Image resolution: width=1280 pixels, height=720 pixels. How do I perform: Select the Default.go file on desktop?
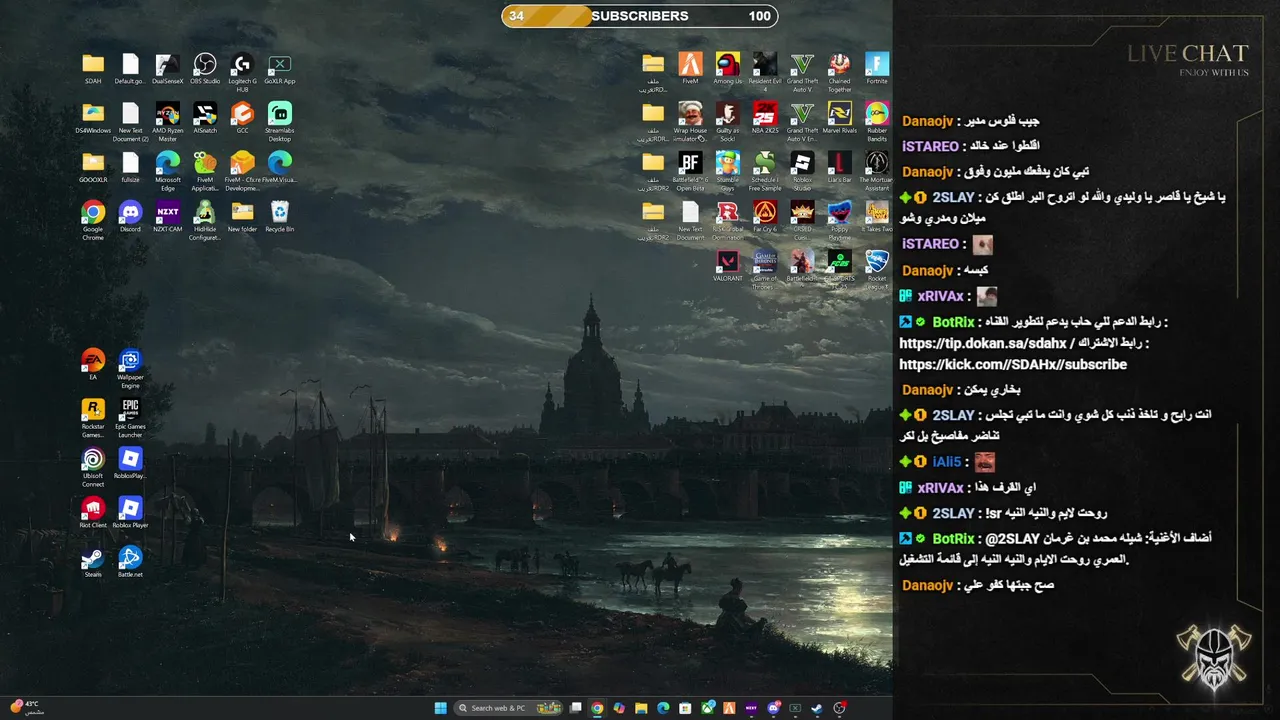coord(130,69)
